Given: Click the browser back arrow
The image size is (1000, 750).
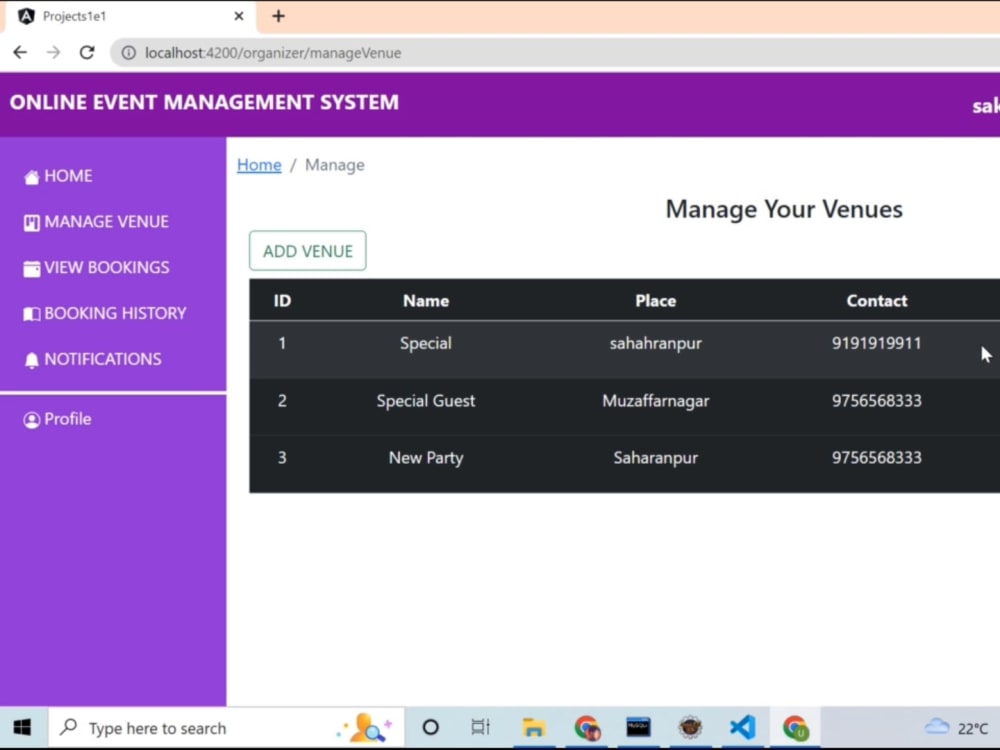Looking at the screenshot, I should 20,52.
